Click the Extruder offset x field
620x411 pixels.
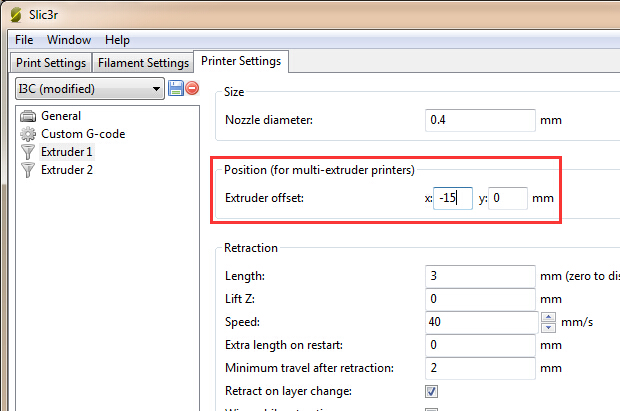coord(453,198)
